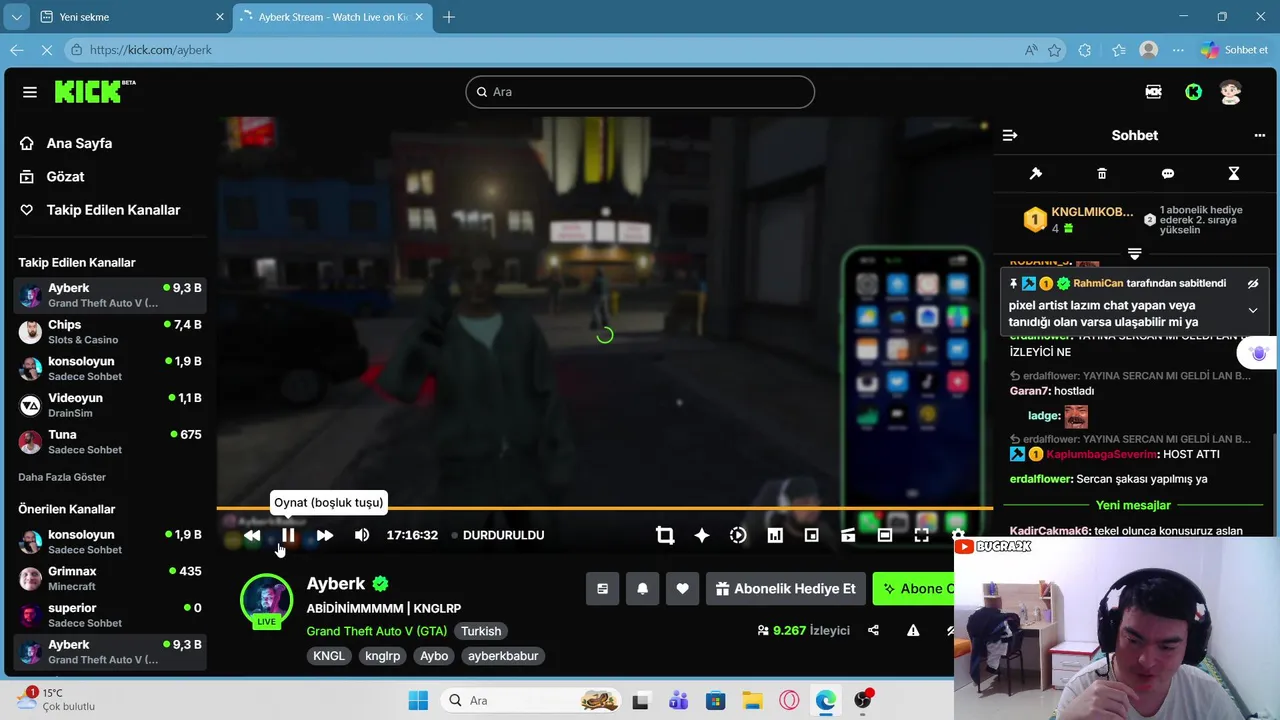Report the stream with warning icon
Image resolution: width=1280 pixels, height=720 pixels.
[913, 630]
